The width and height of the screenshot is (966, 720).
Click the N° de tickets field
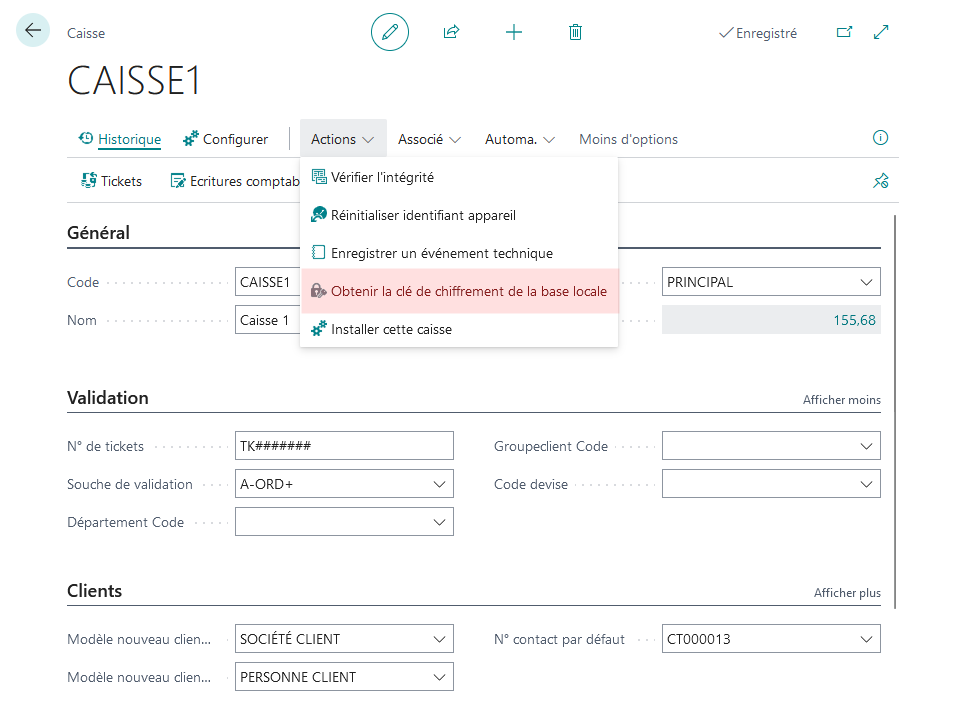tap(344, 446)
